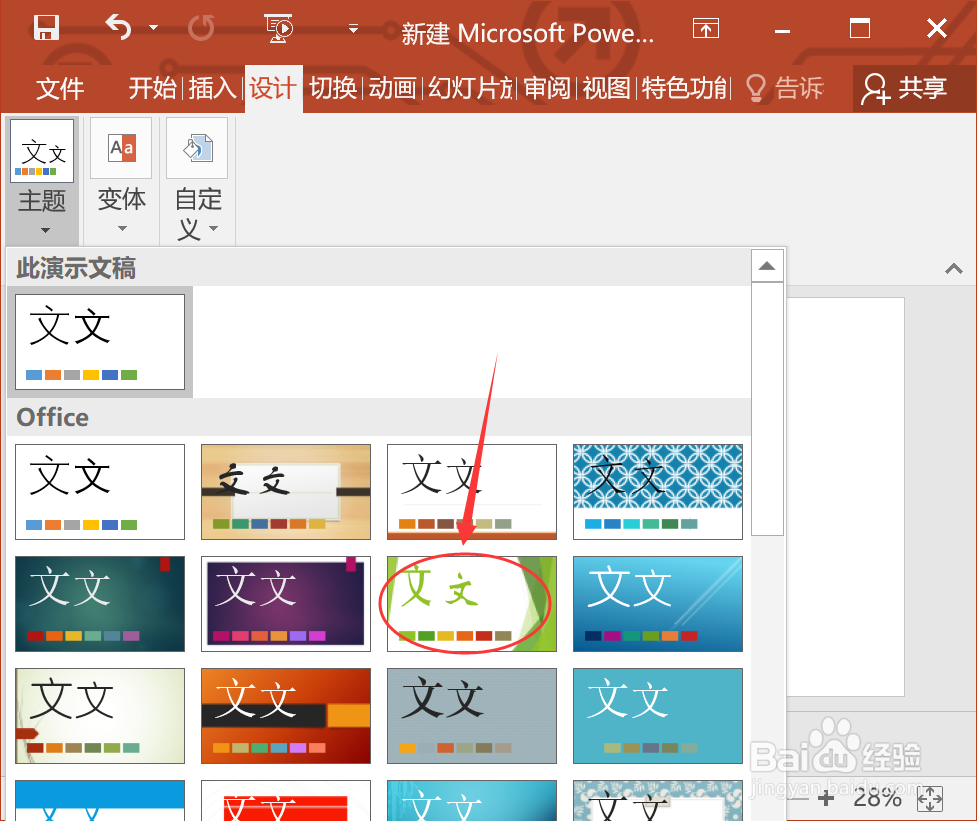
Task: Switch to the 开始 tab
Action: click(x=152, y=88)
